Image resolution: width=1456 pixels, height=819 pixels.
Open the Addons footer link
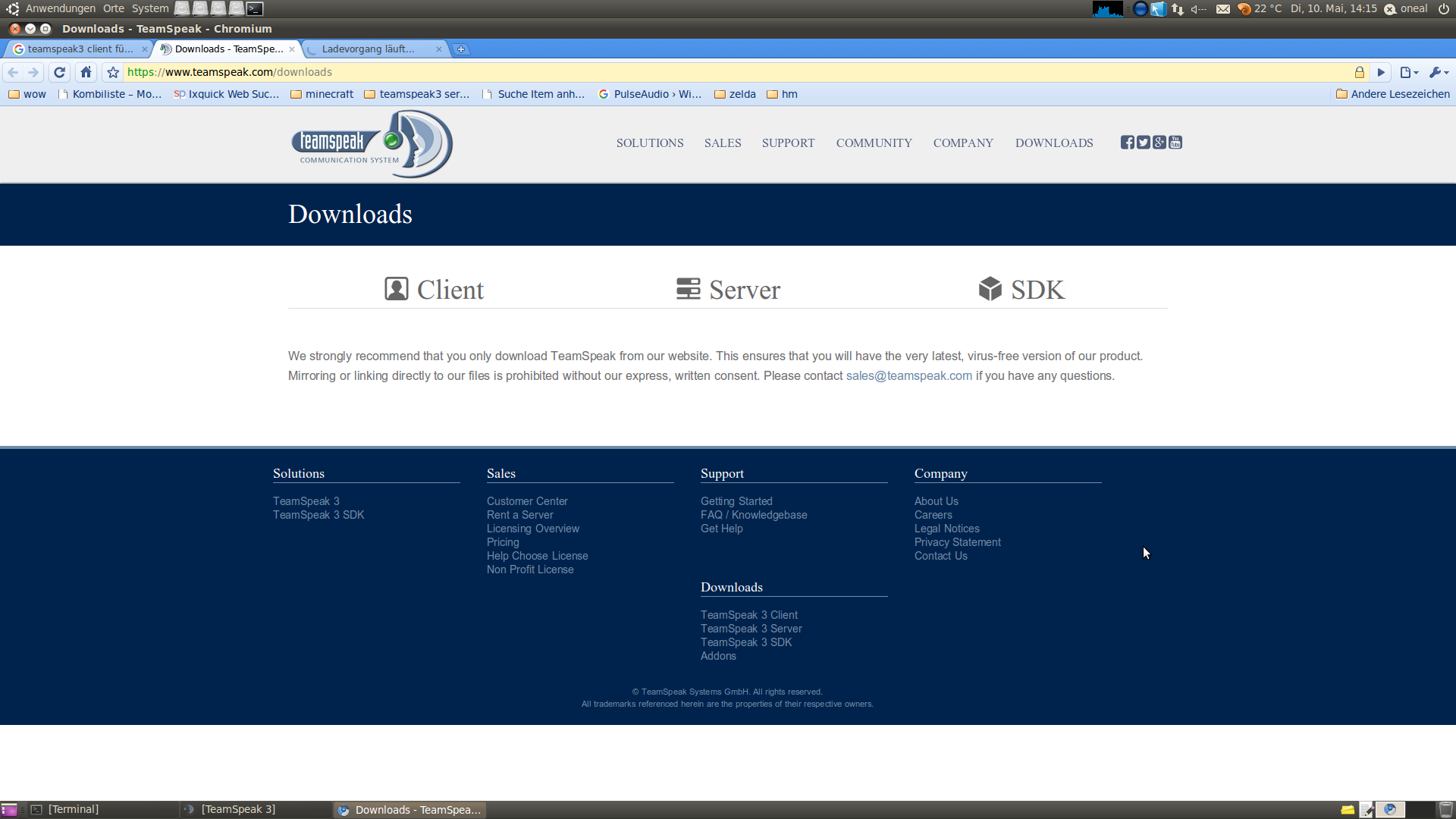click(718, 656)
